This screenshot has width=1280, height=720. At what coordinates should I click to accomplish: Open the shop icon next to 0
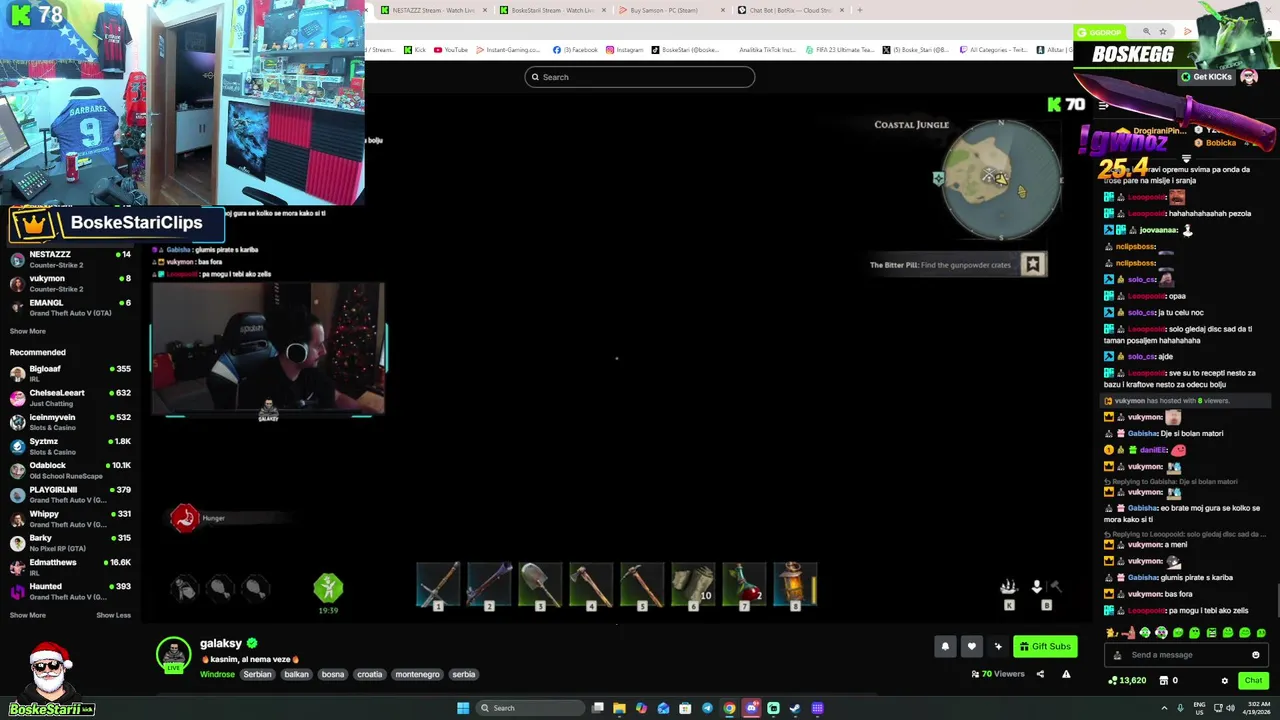click(1163, 681)
